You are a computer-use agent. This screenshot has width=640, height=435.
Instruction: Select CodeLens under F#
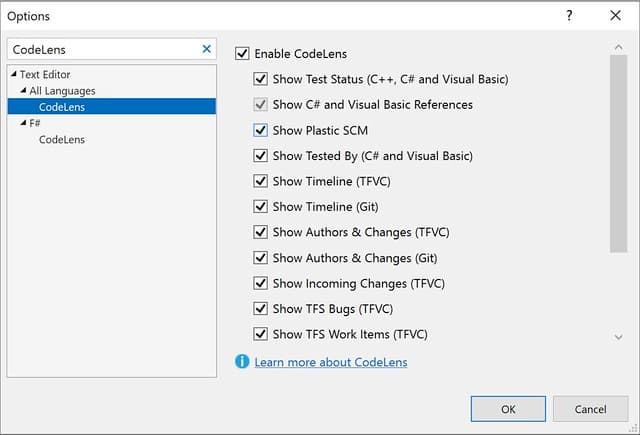[62, 140]
